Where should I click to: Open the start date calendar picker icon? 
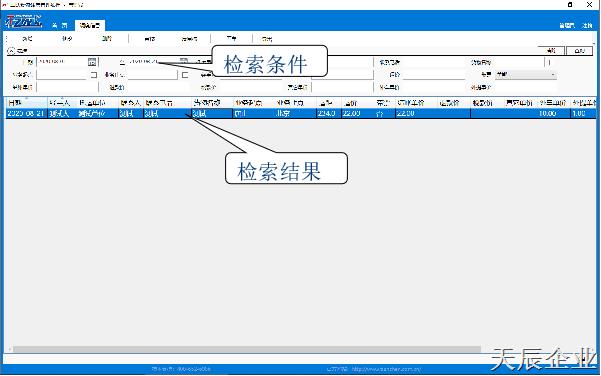pos(92,62)
